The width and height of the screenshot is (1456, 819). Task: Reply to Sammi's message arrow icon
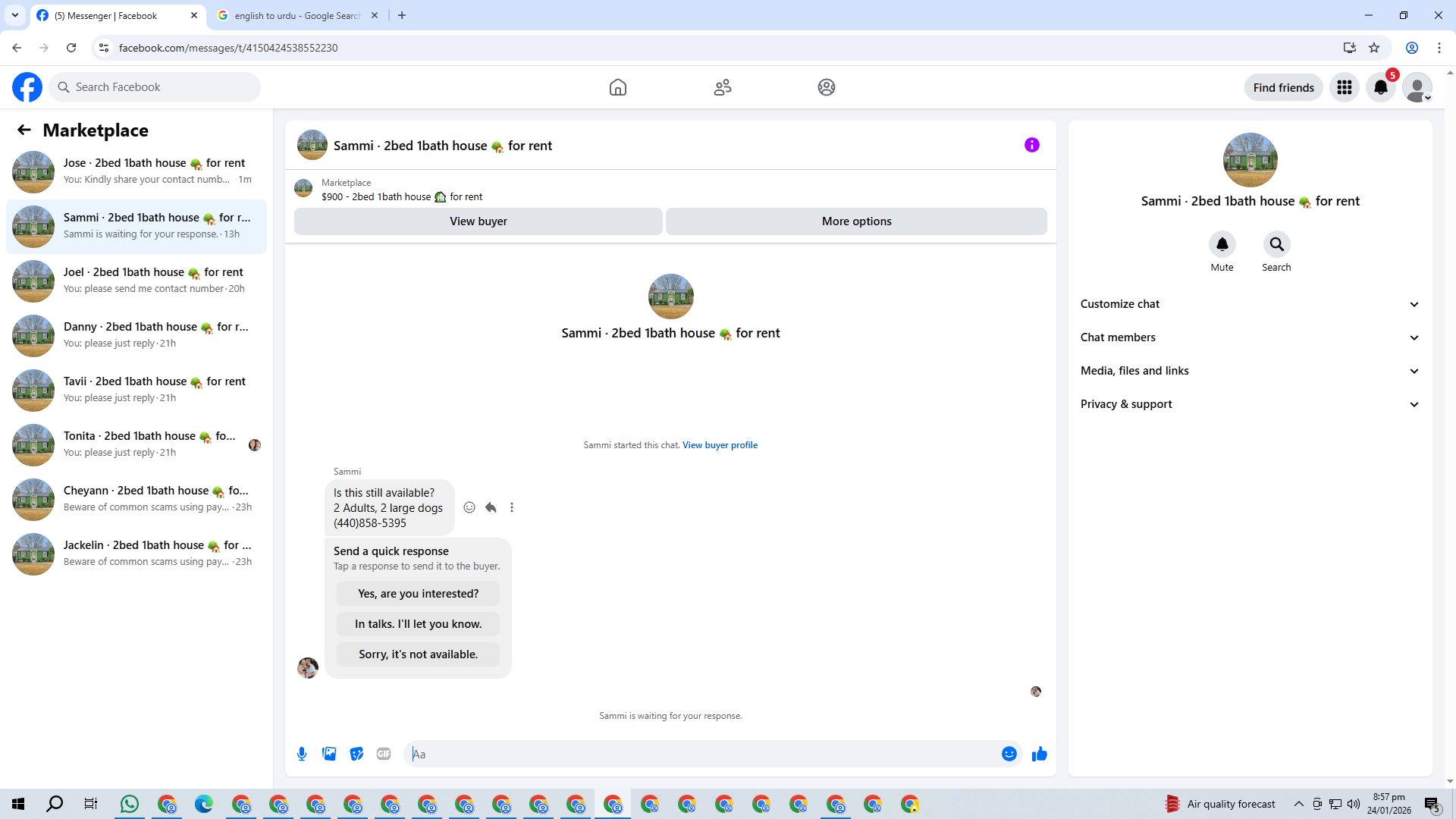click(x=491, y=507)
